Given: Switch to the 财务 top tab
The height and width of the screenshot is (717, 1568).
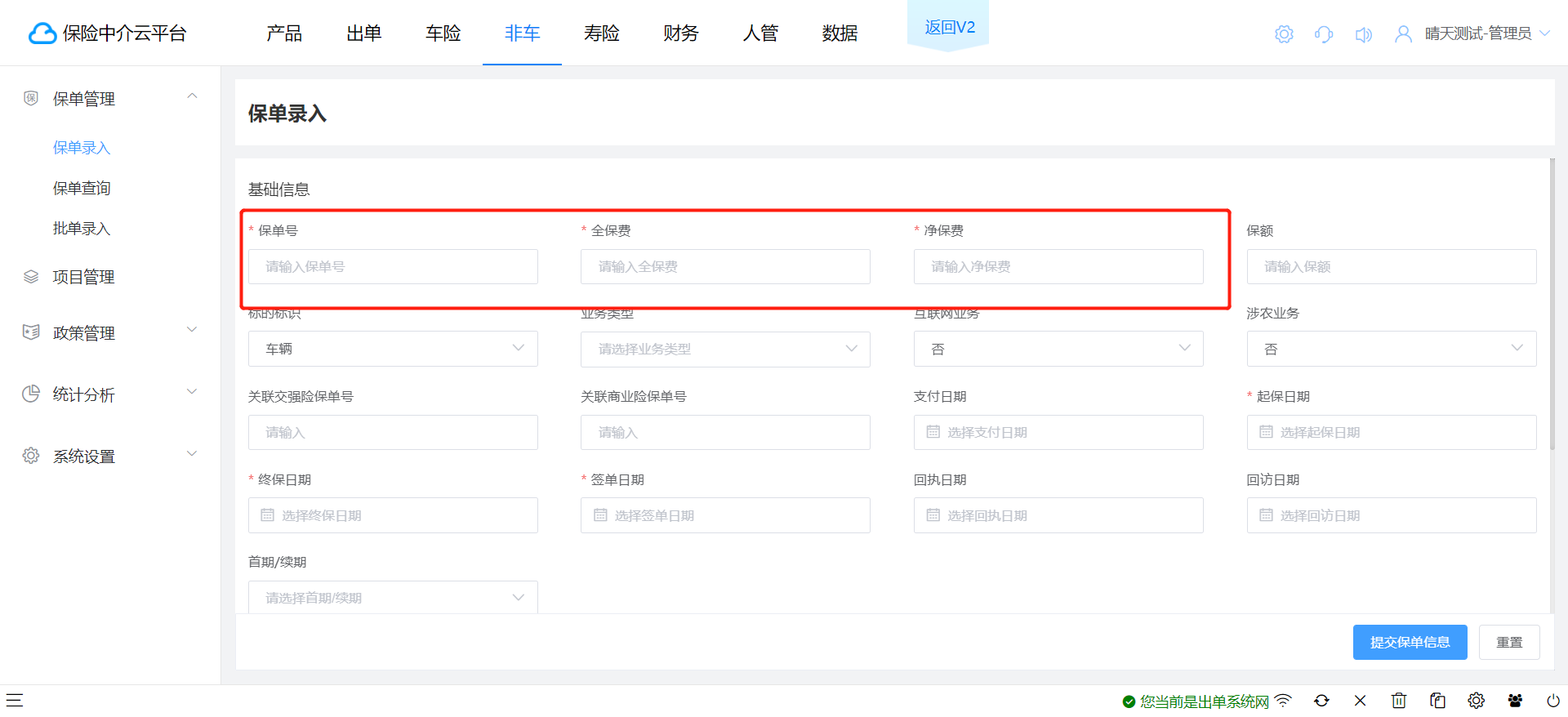Looking at the screenshot, I should pyautogui.click(x=680, y=33).
